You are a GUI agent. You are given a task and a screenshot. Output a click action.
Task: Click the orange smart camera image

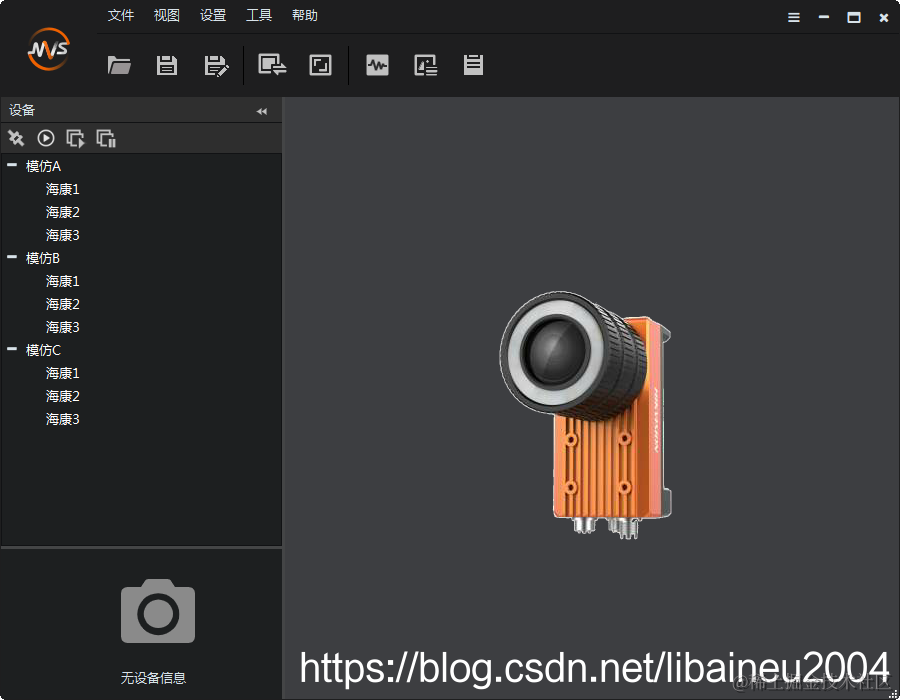click(585, 415)
